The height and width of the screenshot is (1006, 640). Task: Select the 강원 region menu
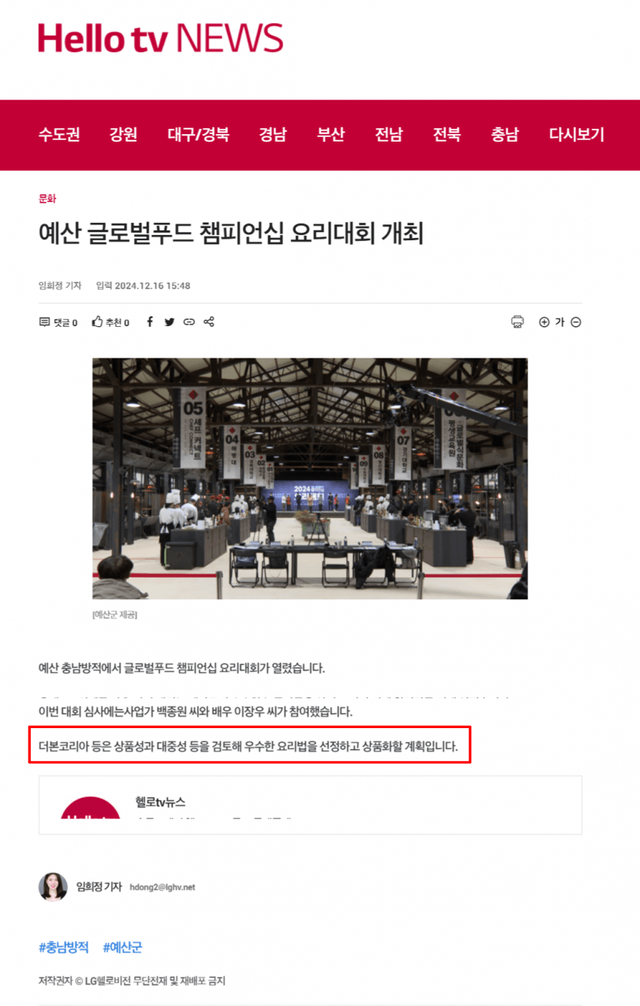pos(123,135)
